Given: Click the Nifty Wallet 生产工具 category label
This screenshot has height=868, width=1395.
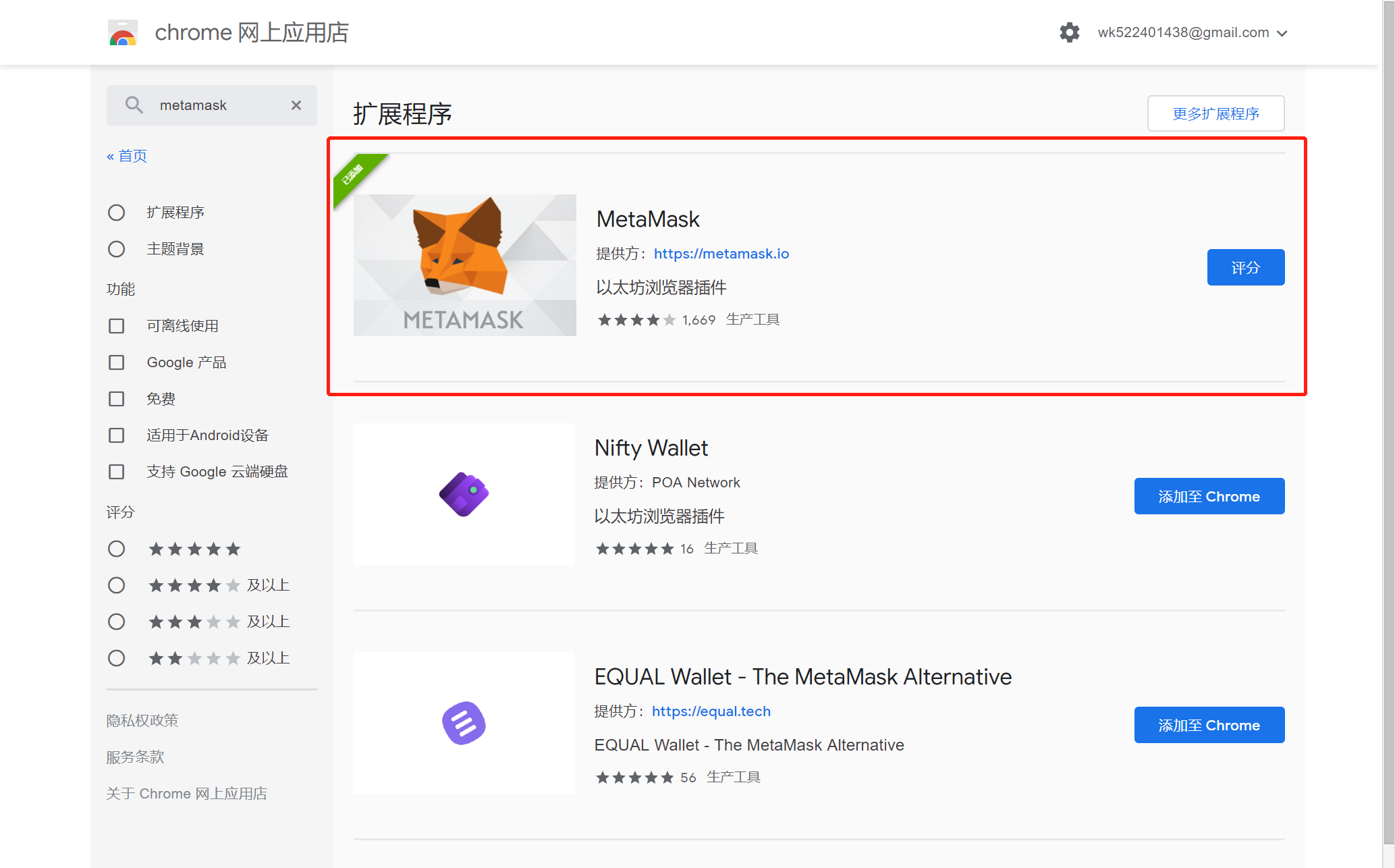Looking at the screenshot, I should (731, 548).
